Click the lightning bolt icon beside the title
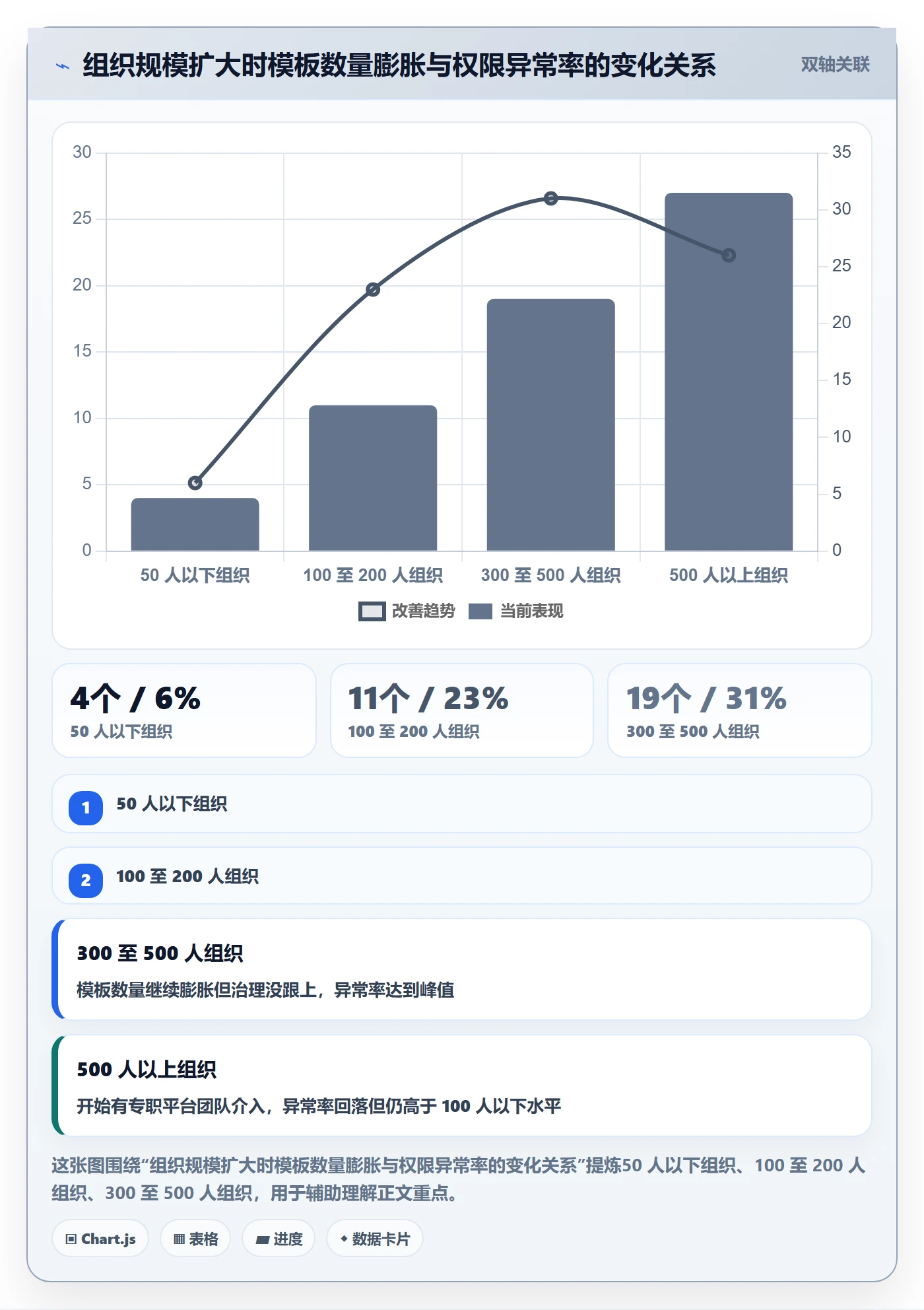Image resolution: width=924 pixels, height=1310 pixels. tap(63, 66)
